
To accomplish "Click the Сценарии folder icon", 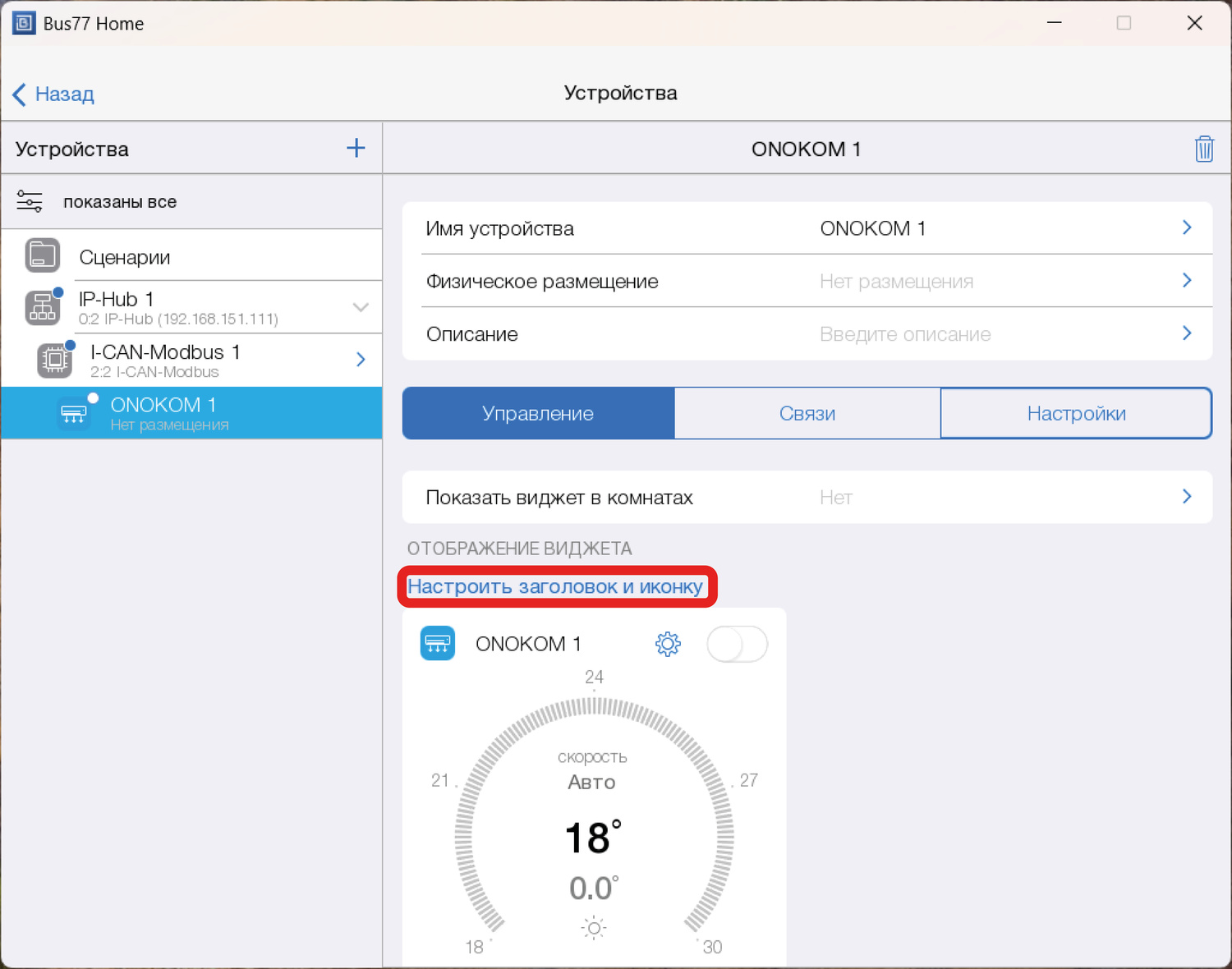I will click(x=43, y=256).
